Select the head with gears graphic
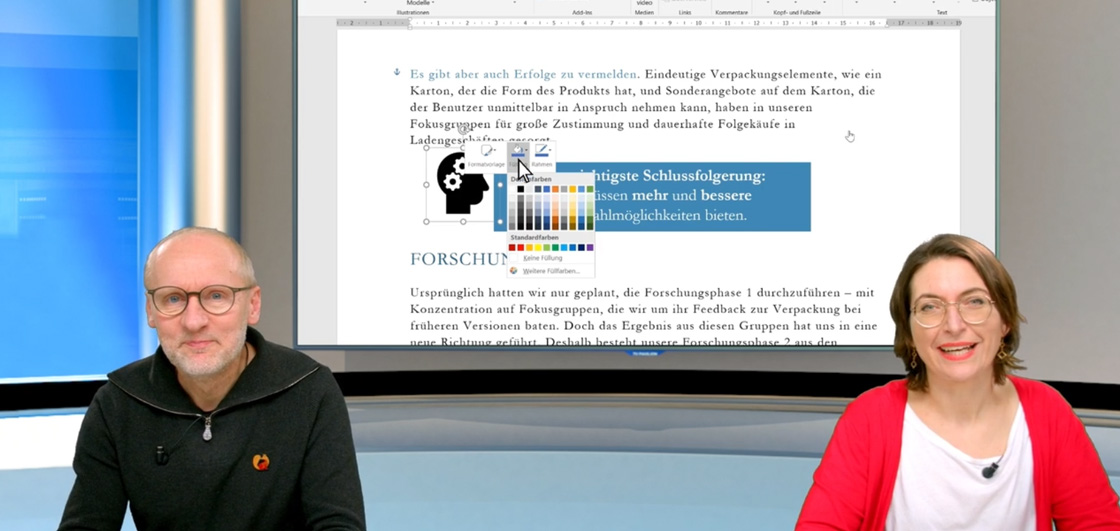Viewport: 1120px width, 531px height. 462,184
